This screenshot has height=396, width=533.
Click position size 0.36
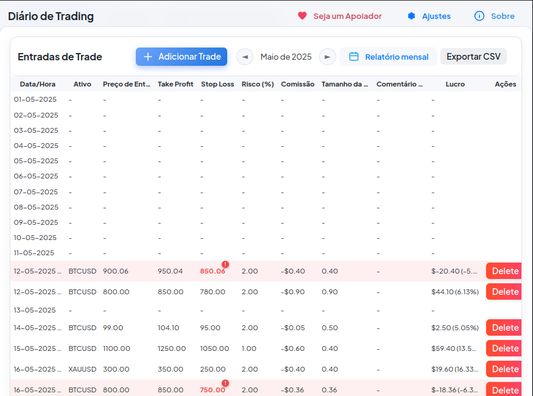(x=330, y=390)
